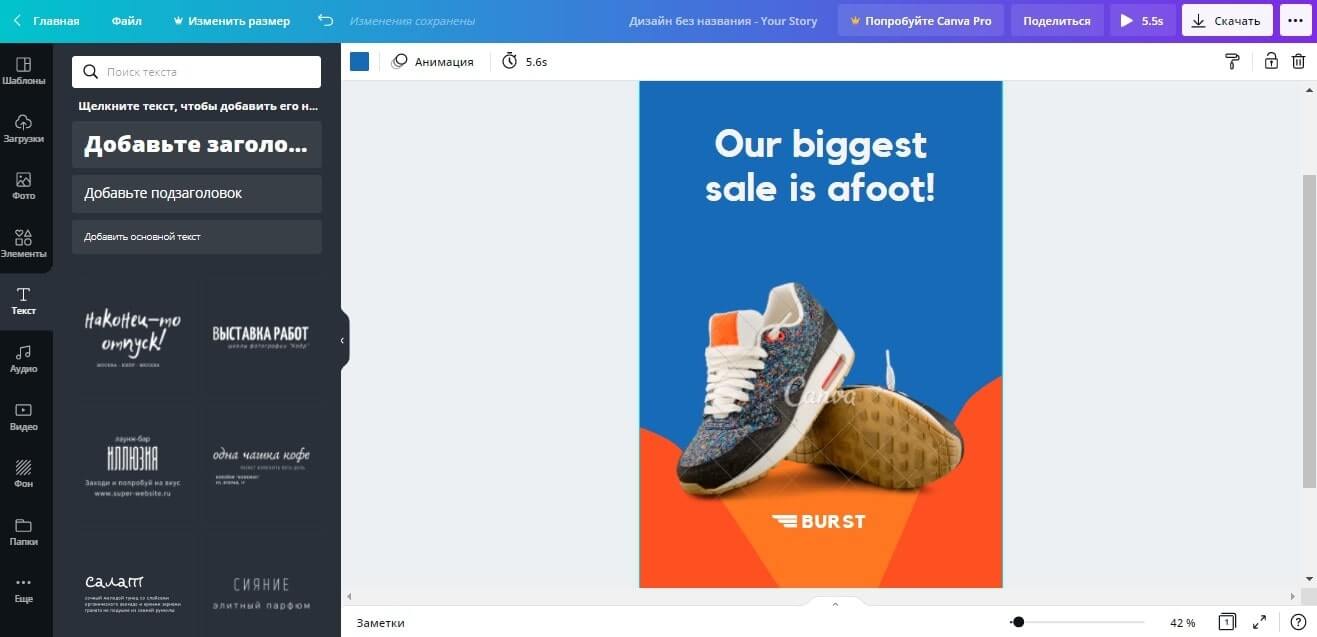Click the Поиск текста search field
The image size is (1317, 637).
(197, 72)
